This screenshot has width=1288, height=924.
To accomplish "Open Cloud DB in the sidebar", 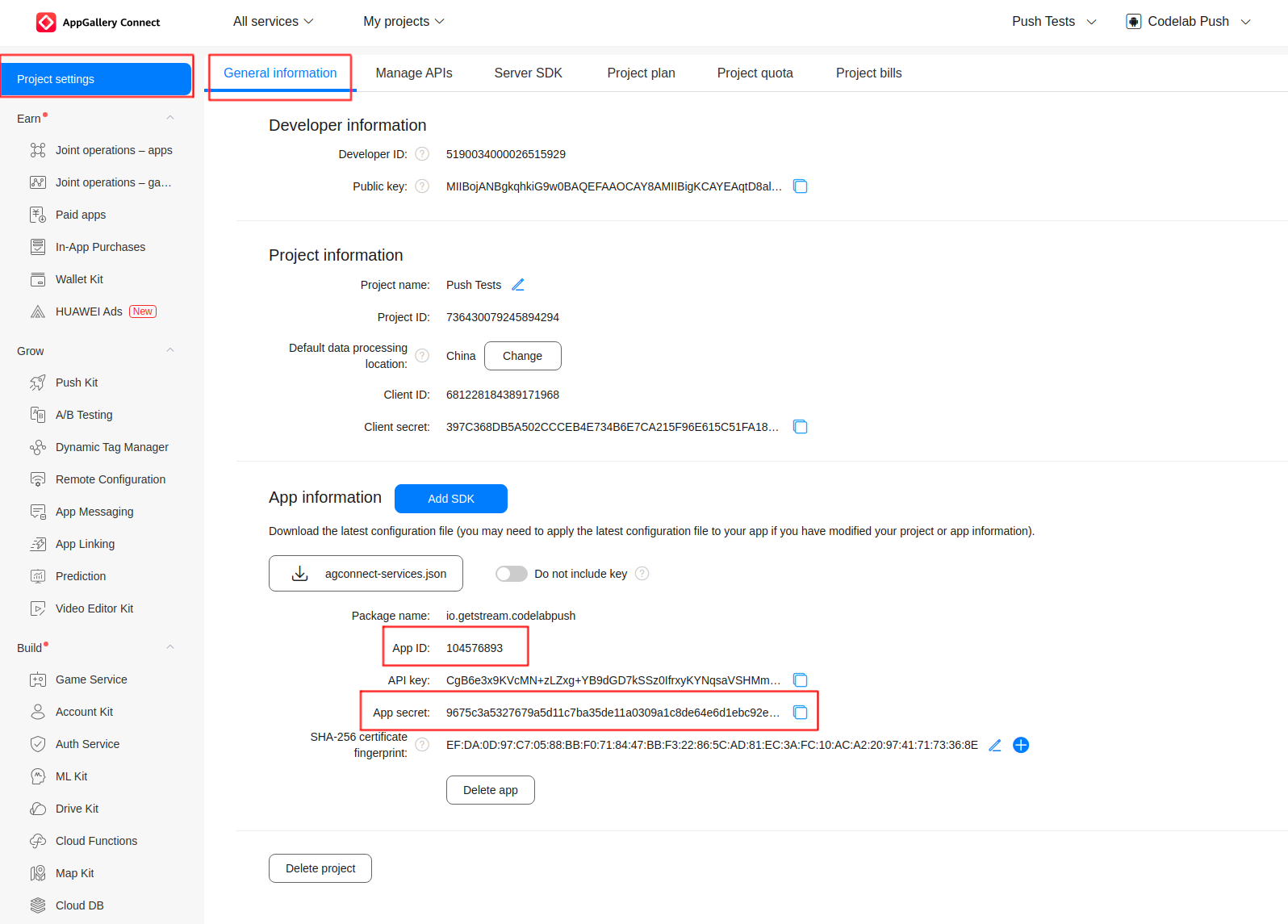I will pyautogui.click(x=79, y=905).
